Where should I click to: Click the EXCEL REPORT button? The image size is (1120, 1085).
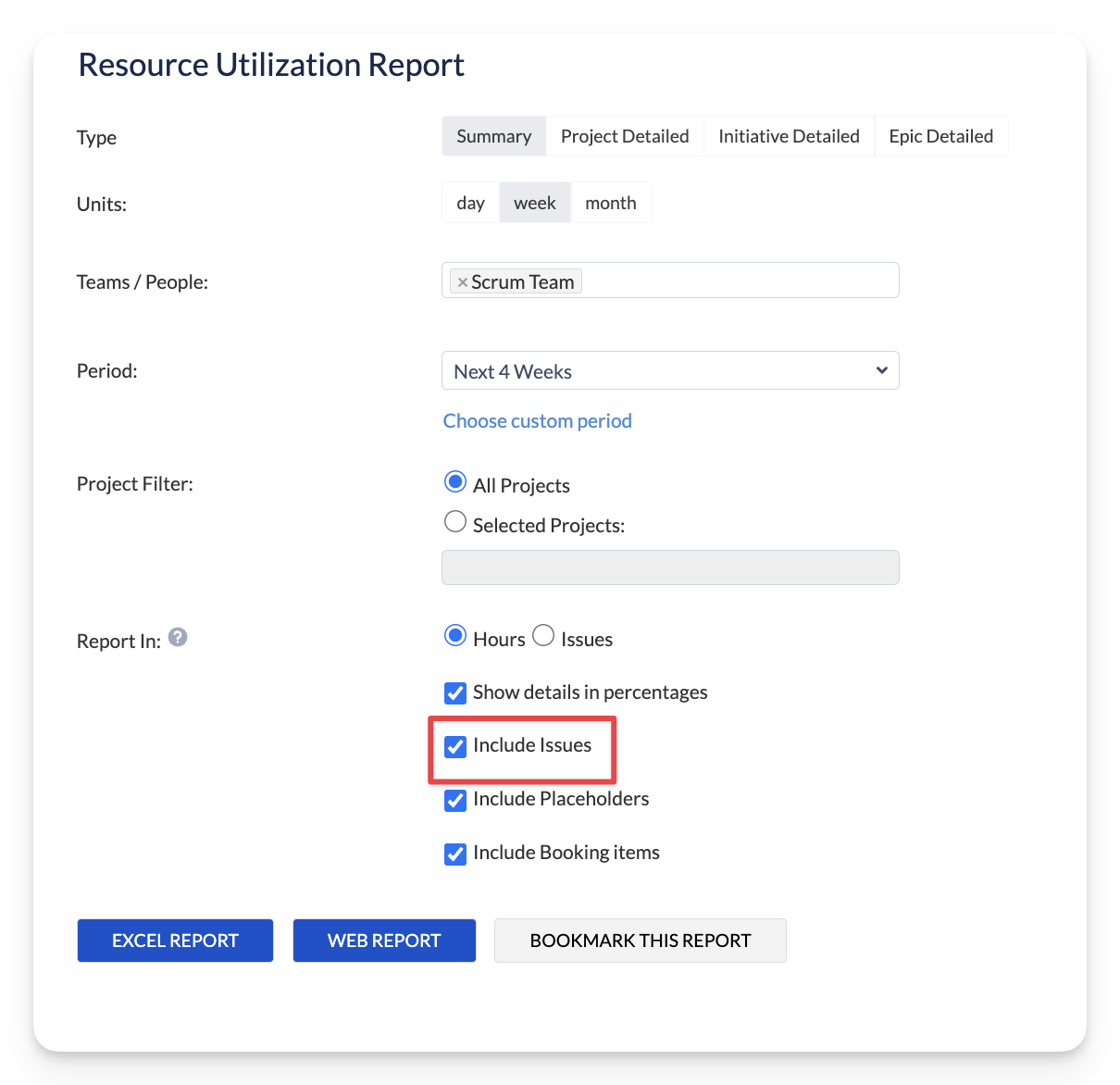click(x=175, y=941)
